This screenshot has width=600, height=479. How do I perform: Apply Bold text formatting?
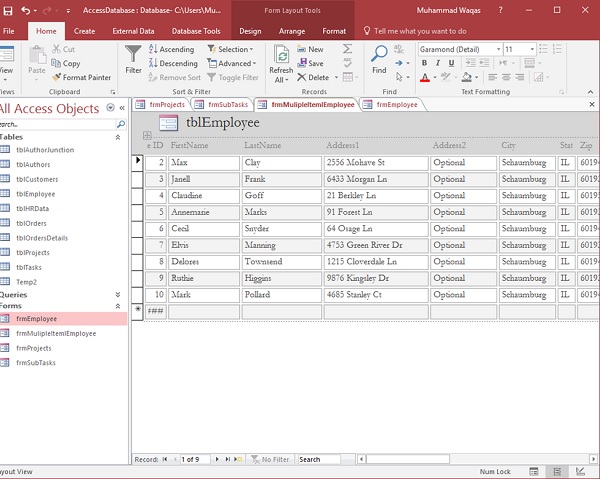(x=425, y=63)
